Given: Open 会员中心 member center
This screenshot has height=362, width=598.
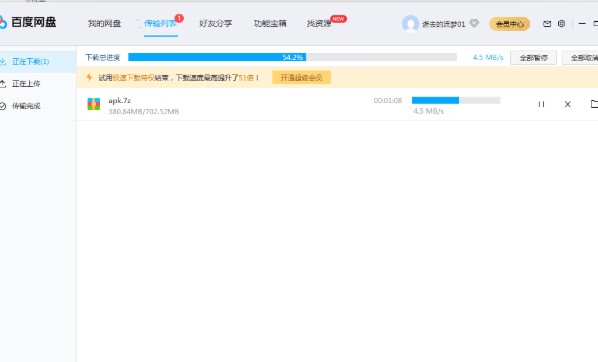Looking at the screenshot, I should 510,24.
